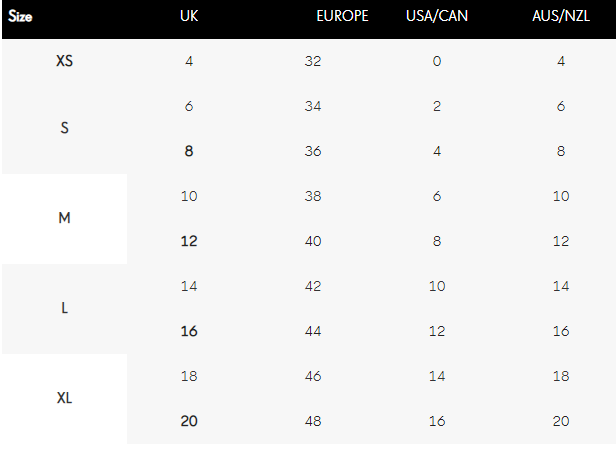The width and height of the screenshot is (616, 463).
Task: Select the S size row label
Action: [x=64, y=129]
